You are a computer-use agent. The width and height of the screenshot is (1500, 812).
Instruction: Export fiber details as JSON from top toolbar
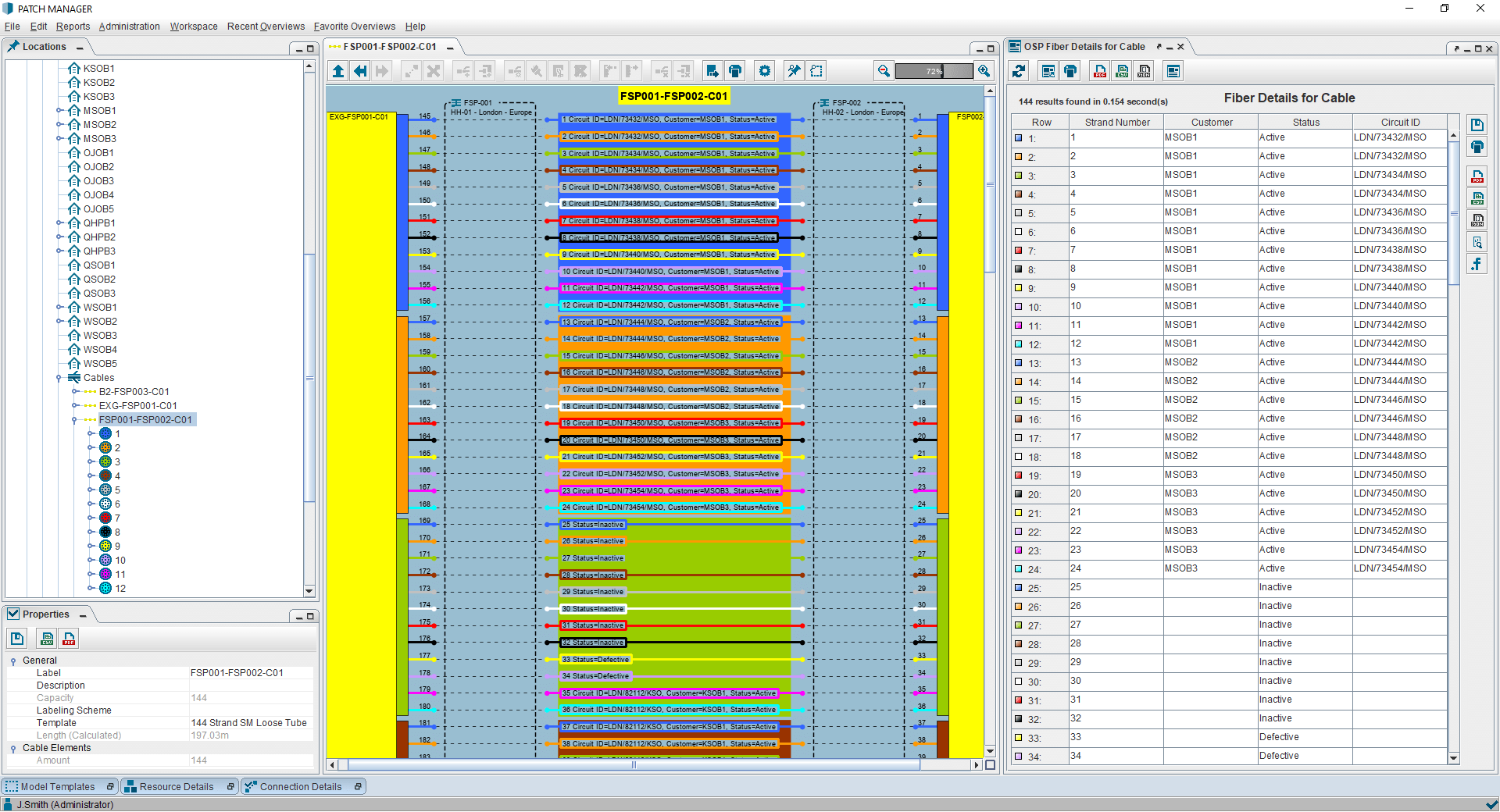coord(1144,71)
